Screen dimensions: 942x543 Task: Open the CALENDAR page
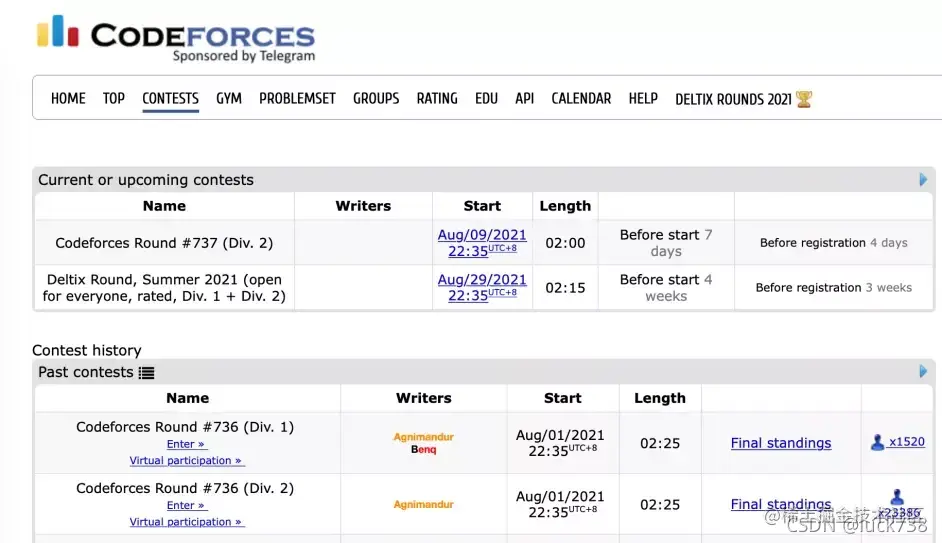click(x=581, y=99)
